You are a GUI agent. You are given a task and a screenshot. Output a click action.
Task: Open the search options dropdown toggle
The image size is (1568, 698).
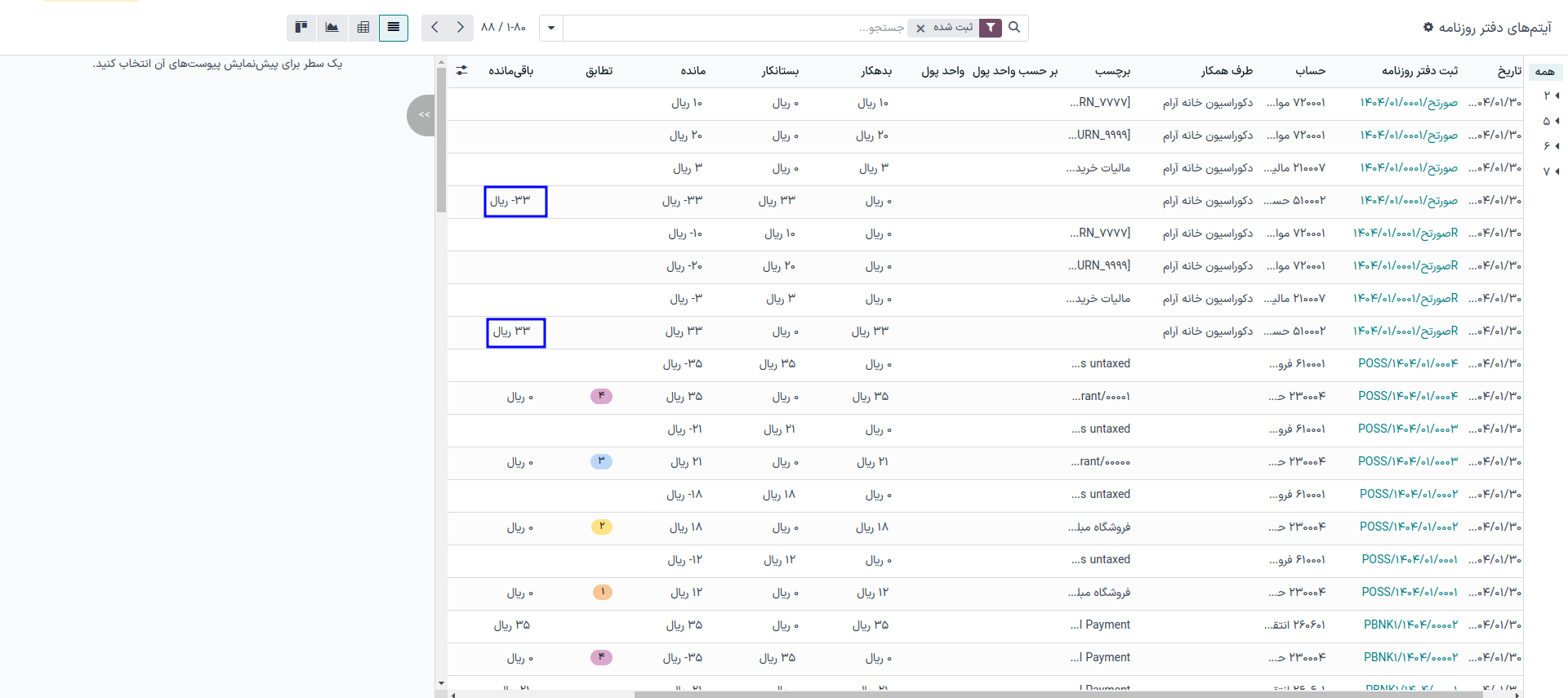click(551, 29)
